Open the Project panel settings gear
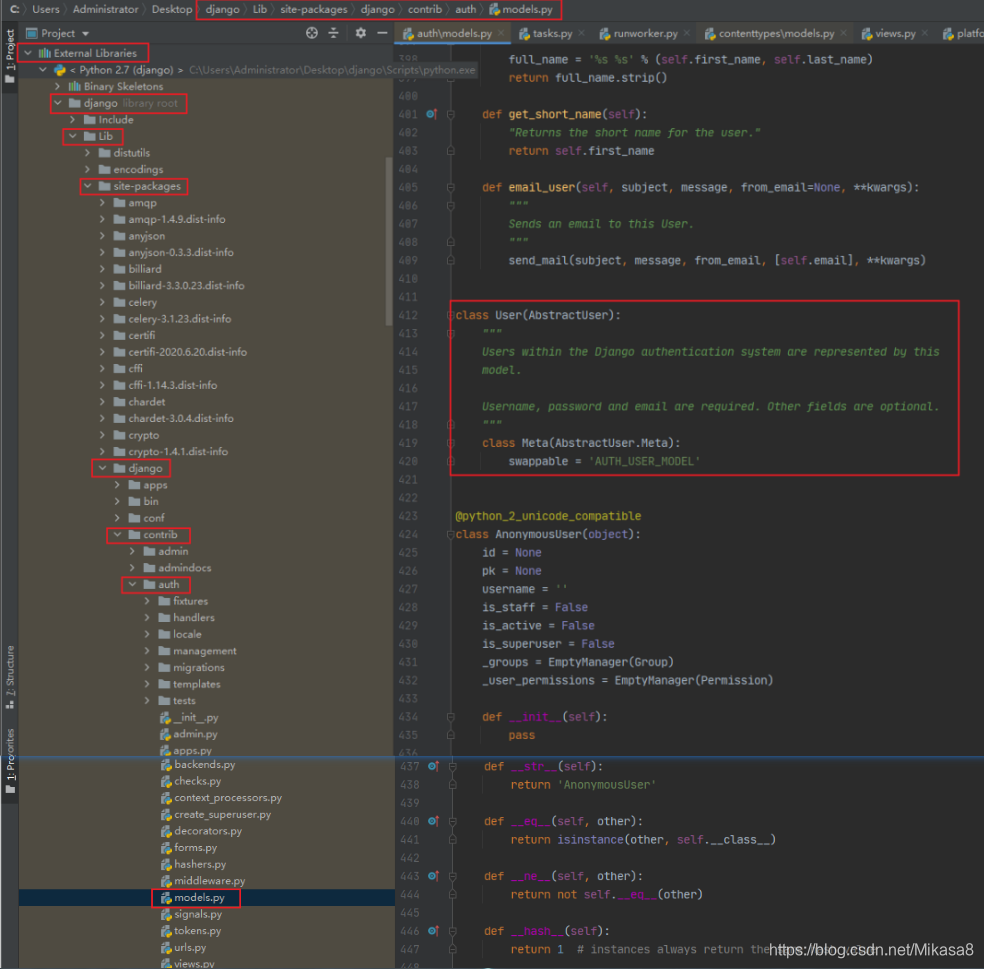Viewport: 984px width, 969px height. coord(360,33)
